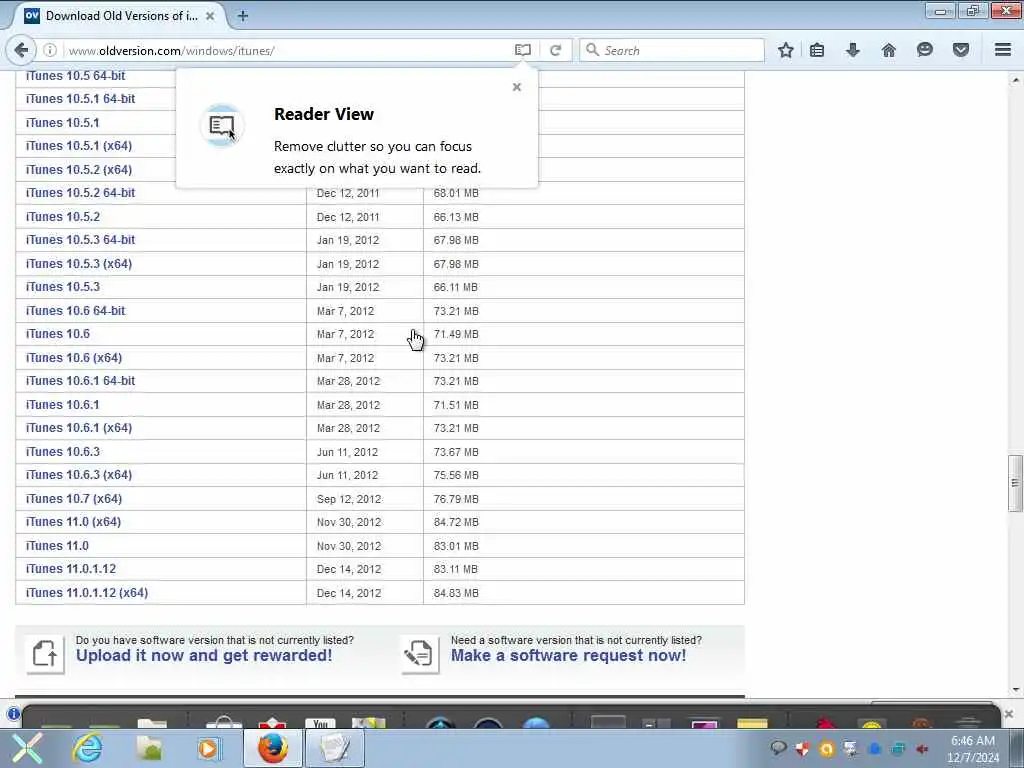
Task: Click the red shield tray icon
Action: (x=803, y=749)
